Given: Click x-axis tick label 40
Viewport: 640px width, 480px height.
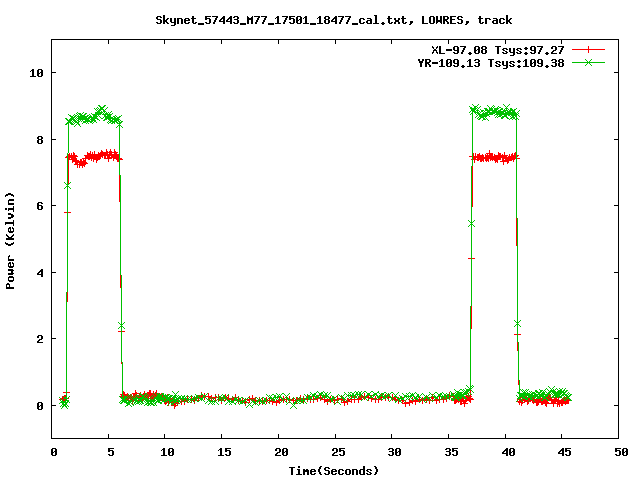Looking at the screenshot, I should coord(508,452).
